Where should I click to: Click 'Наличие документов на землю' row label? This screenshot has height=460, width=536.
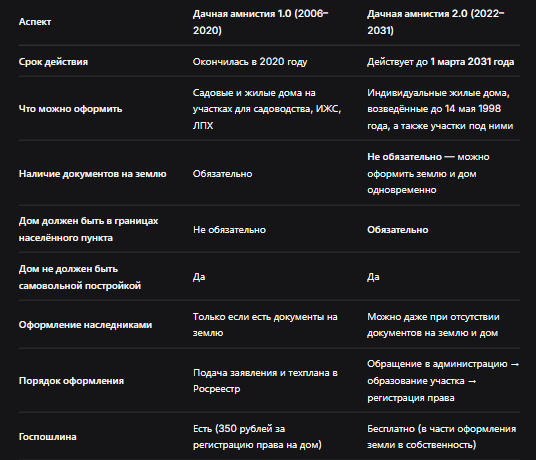(93, 174)
